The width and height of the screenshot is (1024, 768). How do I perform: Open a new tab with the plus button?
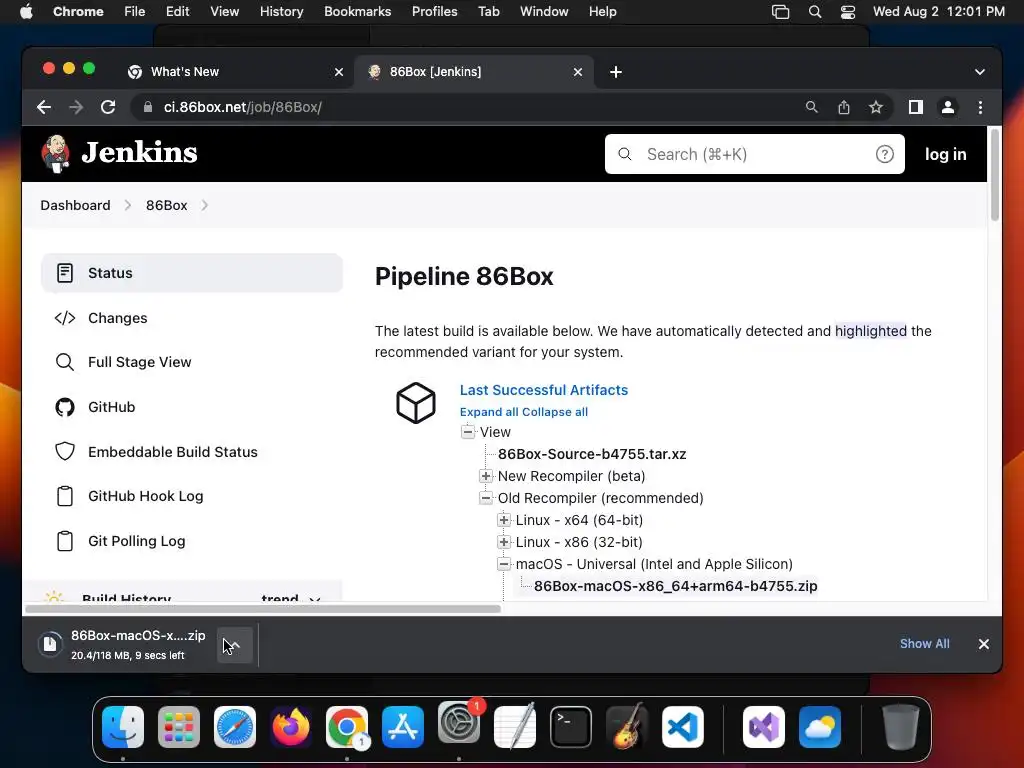pos(616,72)
